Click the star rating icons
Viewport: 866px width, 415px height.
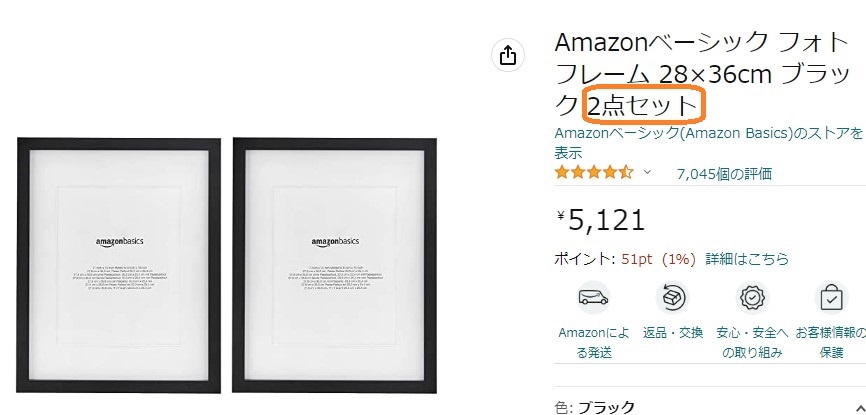594,173
